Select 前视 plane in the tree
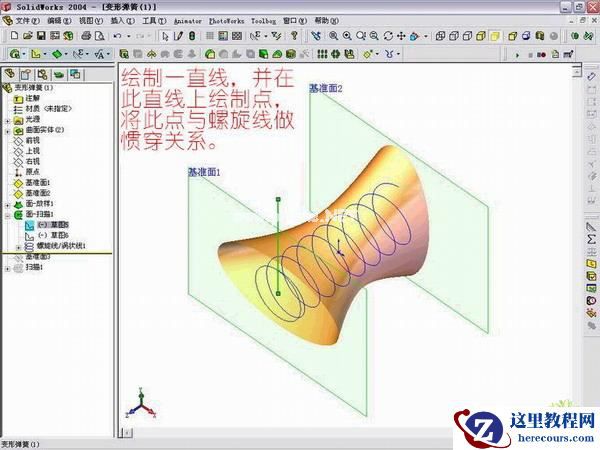The image size is (600, 450). click(33, 140)
